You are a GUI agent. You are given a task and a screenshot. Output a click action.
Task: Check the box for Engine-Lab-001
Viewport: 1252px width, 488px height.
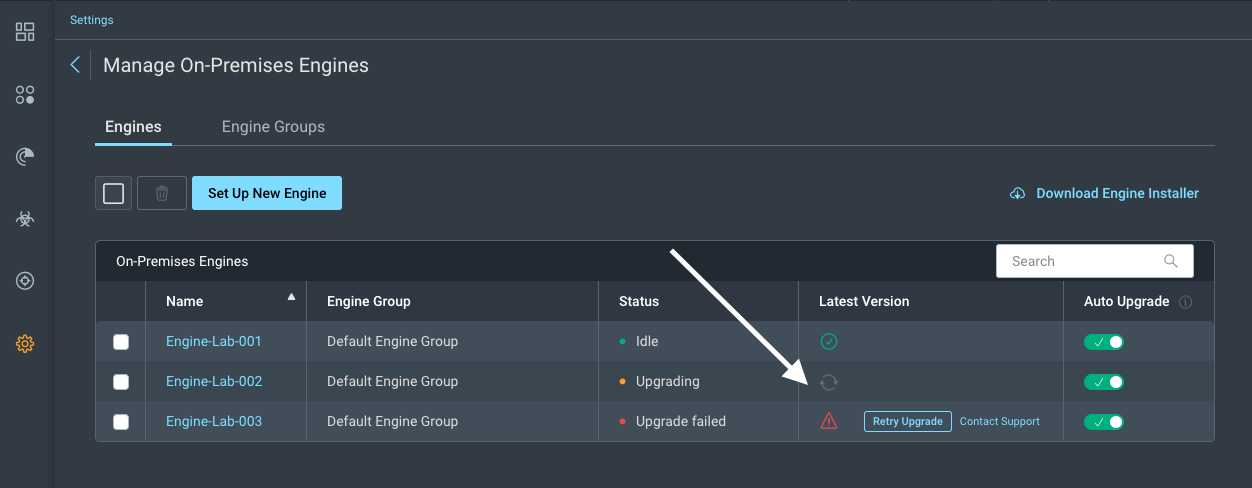121,342
